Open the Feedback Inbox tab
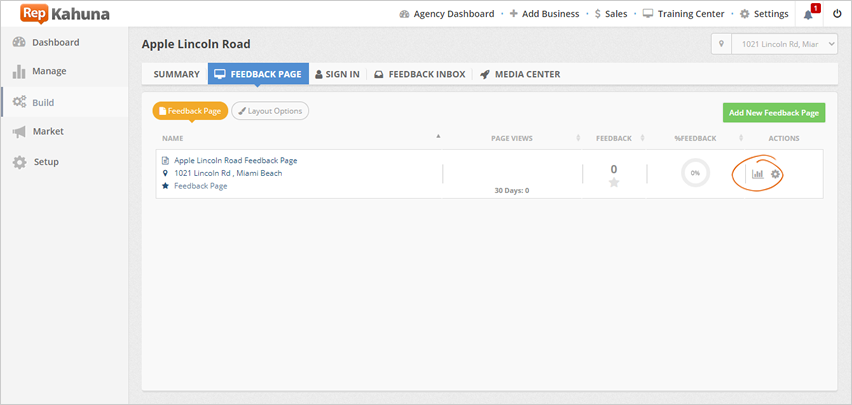This screenshot has height=405, width=852. click(x=420, y=74)
